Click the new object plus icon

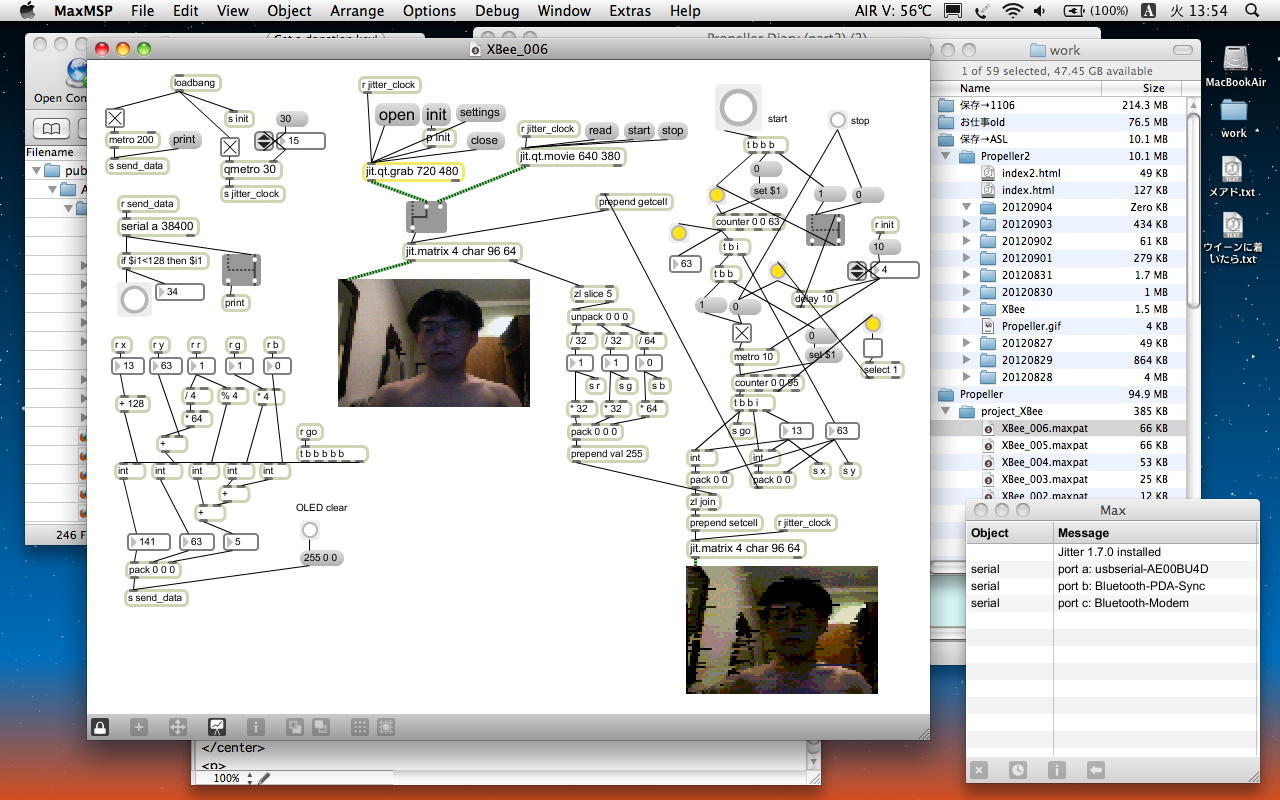click(139, 728)
